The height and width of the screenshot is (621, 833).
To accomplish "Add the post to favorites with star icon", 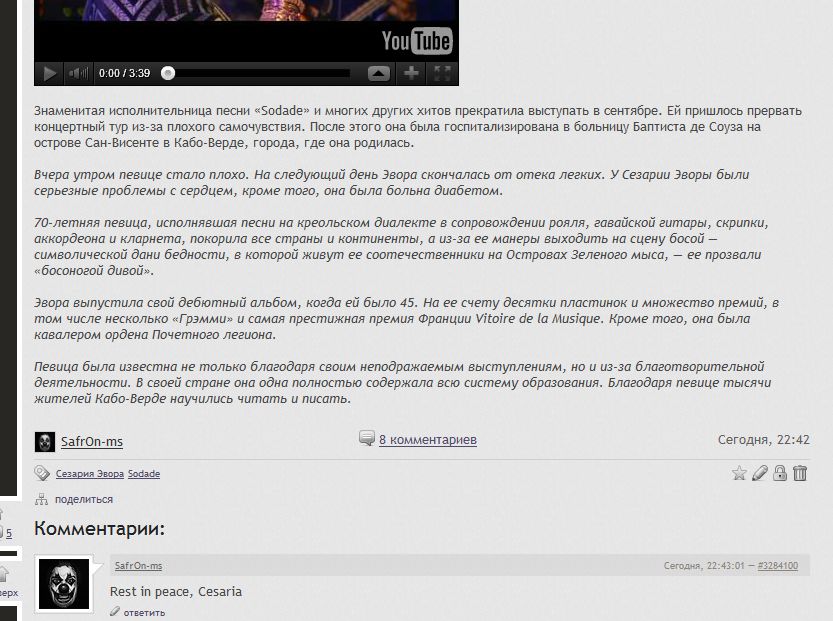I will (739, 473).
